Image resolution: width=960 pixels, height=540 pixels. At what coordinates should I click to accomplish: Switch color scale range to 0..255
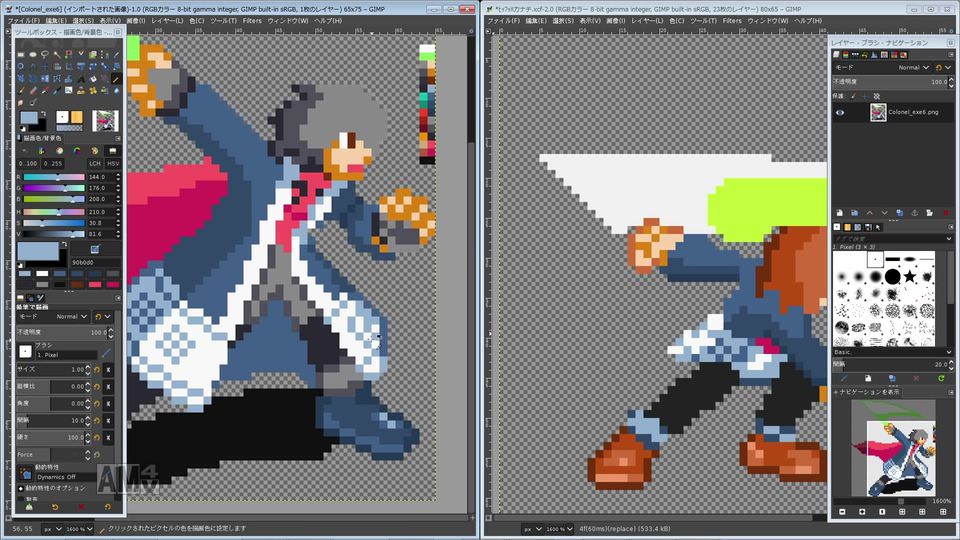(53, 164)
